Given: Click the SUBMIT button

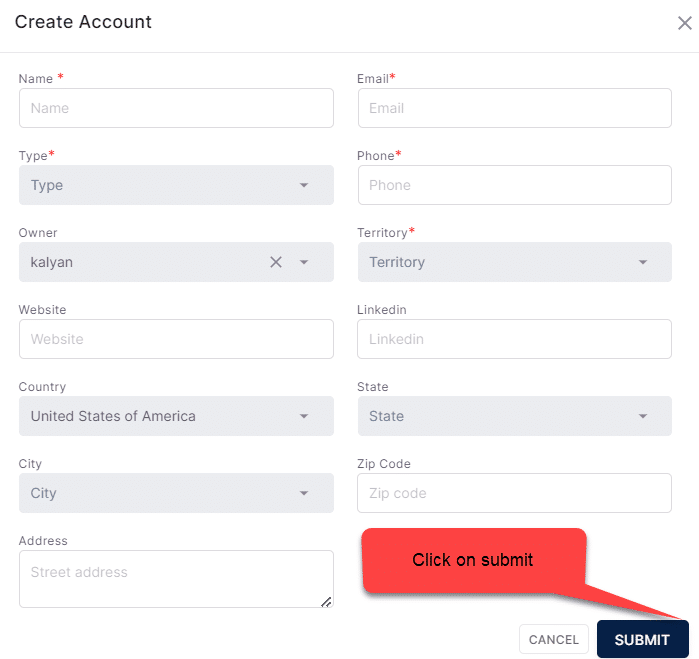Looking at the screenshot, I should 642,639.
